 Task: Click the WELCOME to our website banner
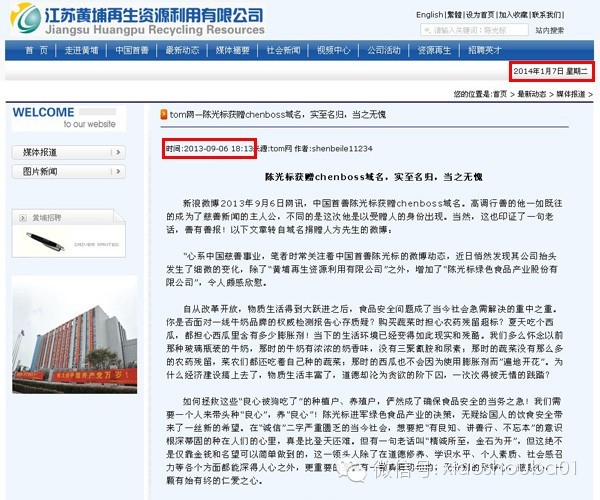(69, 118)
